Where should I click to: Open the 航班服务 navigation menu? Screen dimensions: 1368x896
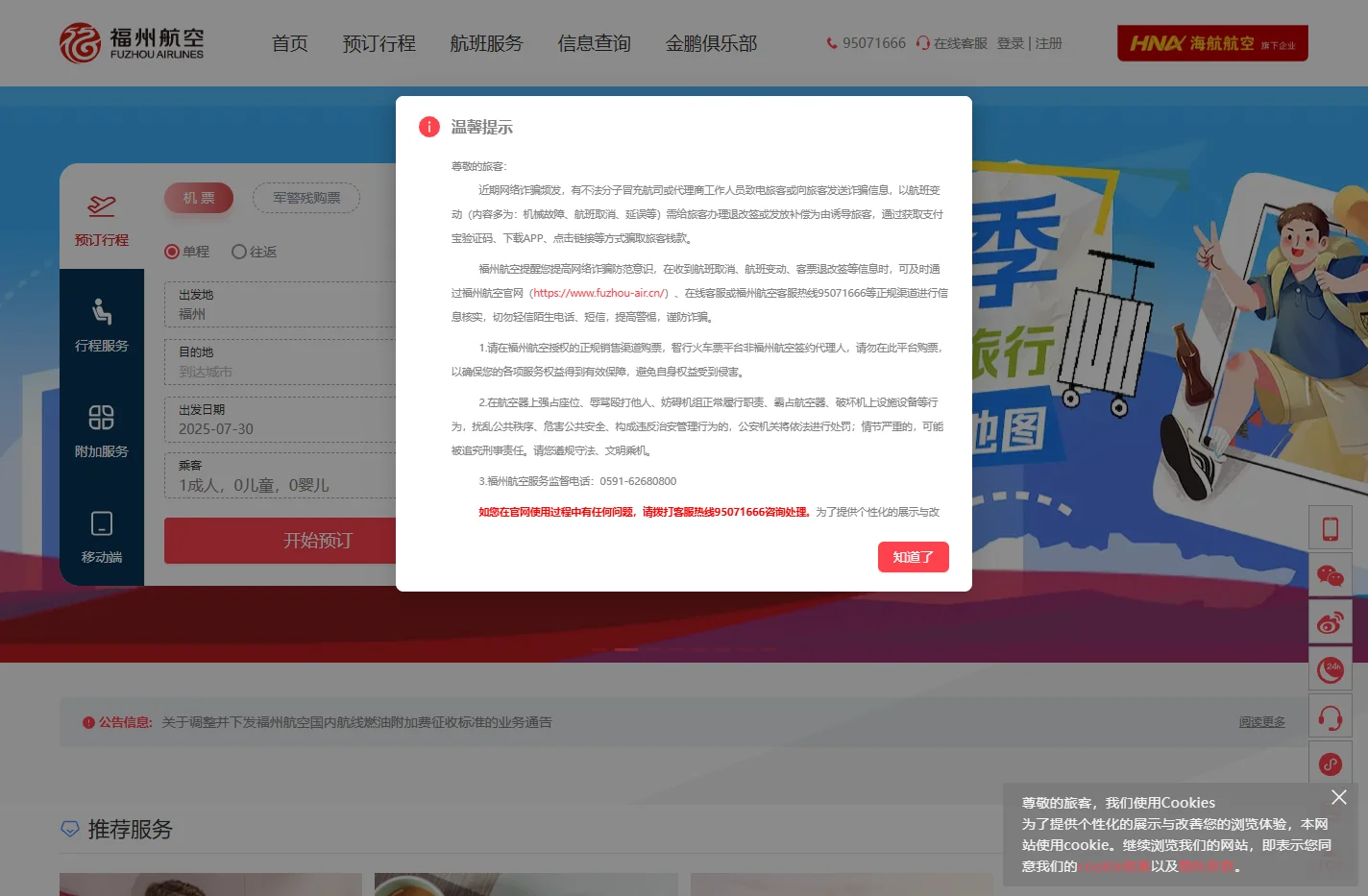point(487,43)
